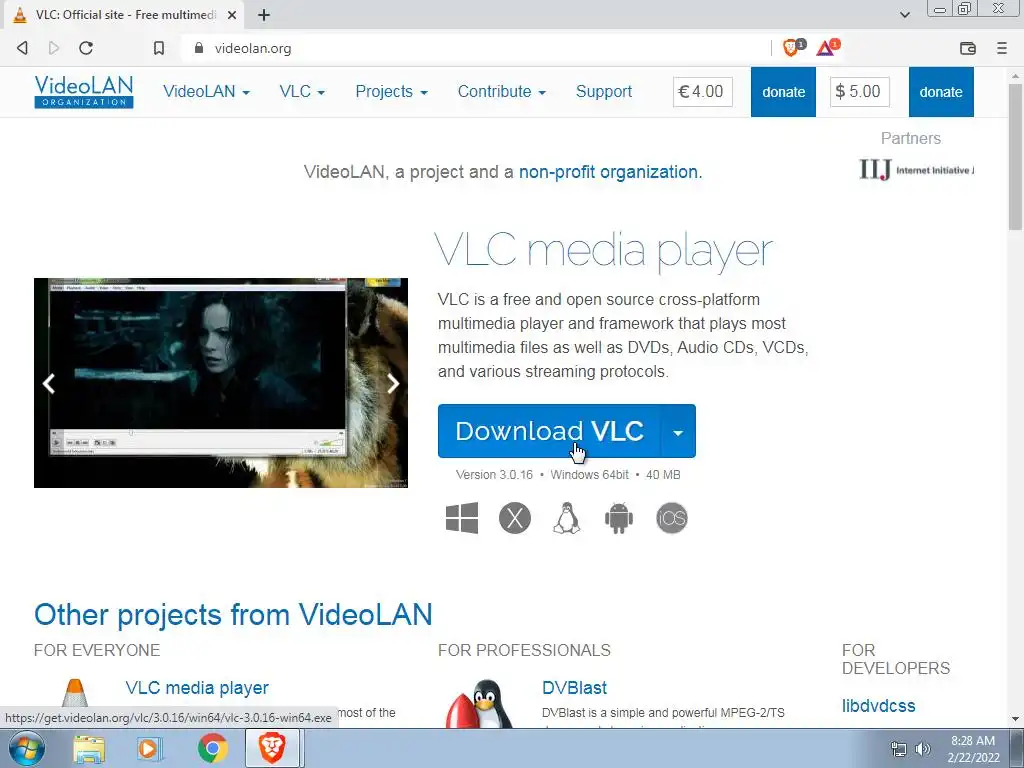
Task: Click donate button next to euro amount
Action: coord(783,92)
